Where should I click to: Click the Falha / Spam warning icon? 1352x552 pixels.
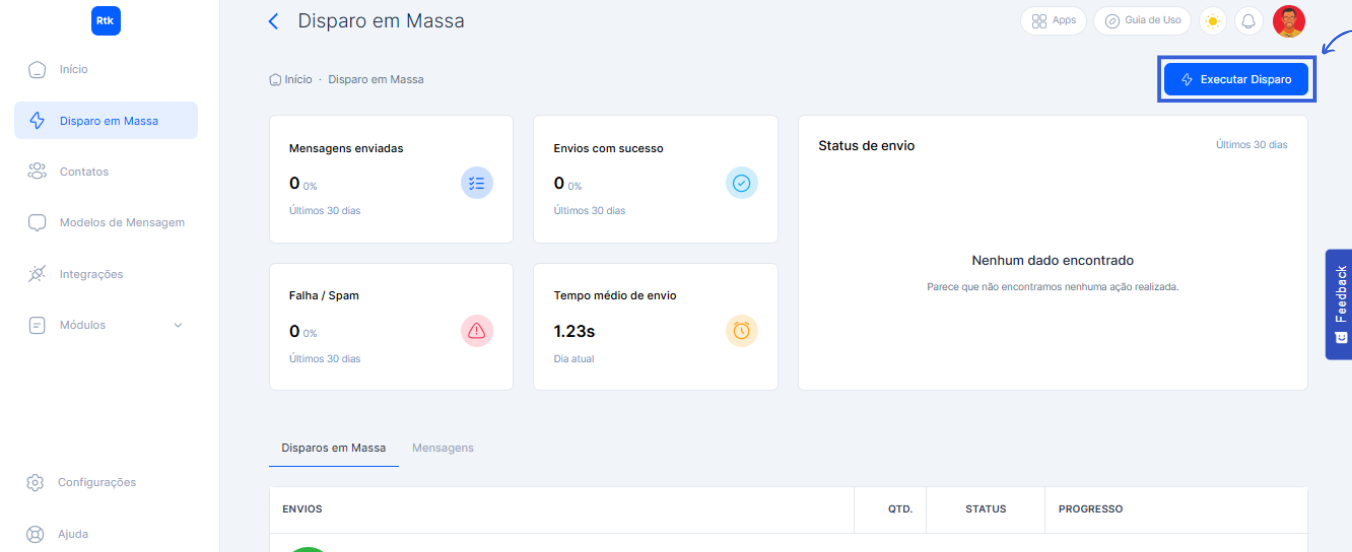476,331
